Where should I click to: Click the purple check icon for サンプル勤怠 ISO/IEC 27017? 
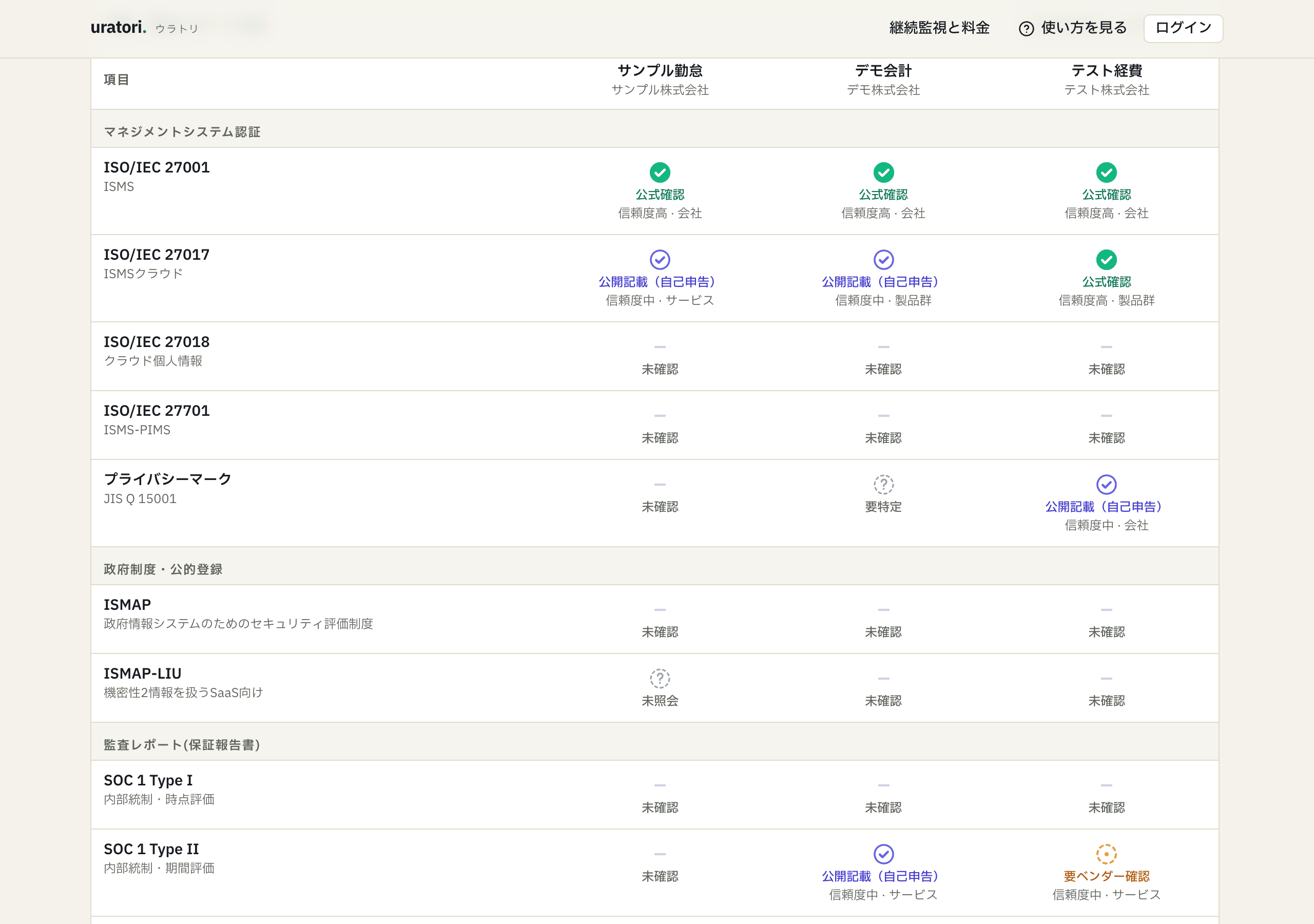click(x=660, y=259)
